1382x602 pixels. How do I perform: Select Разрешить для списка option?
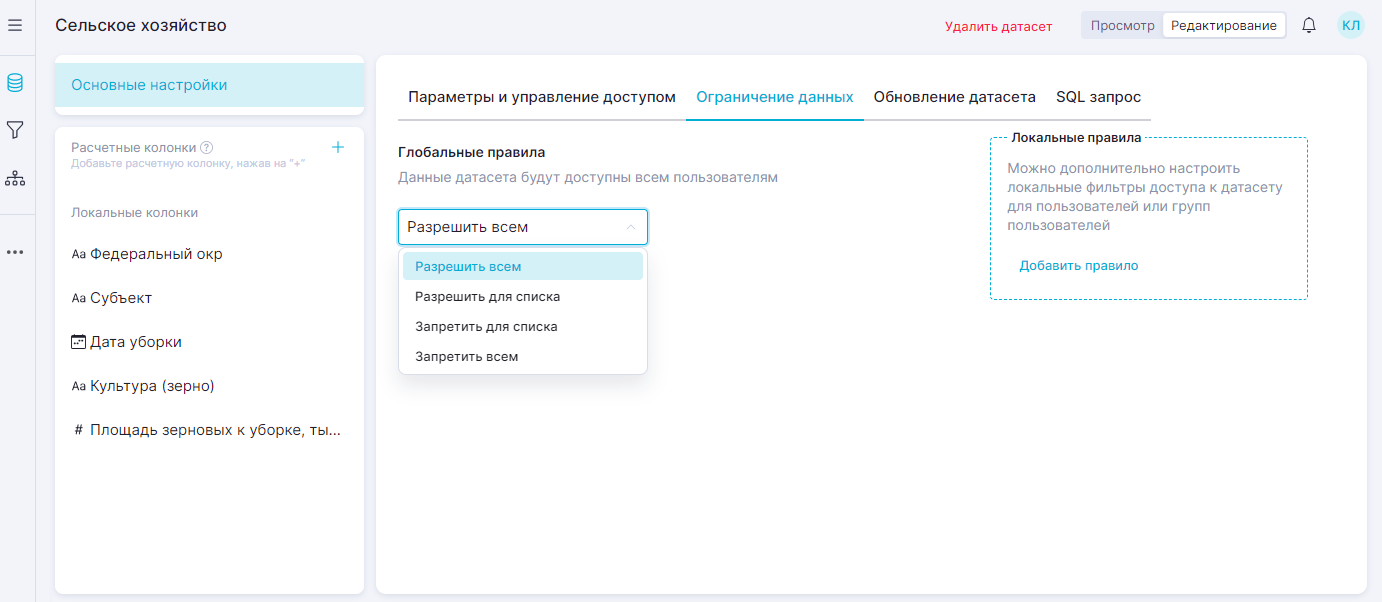point(488,297)
